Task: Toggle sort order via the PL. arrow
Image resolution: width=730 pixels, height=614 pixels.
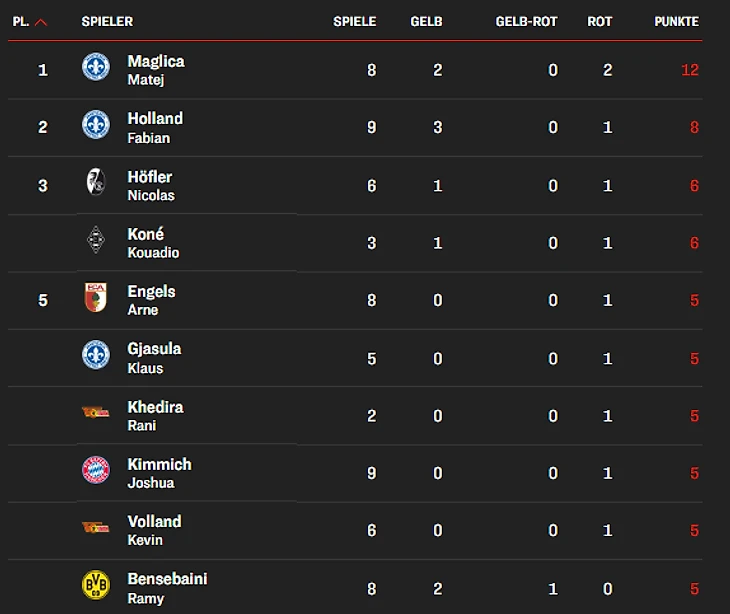Action: 41,22
